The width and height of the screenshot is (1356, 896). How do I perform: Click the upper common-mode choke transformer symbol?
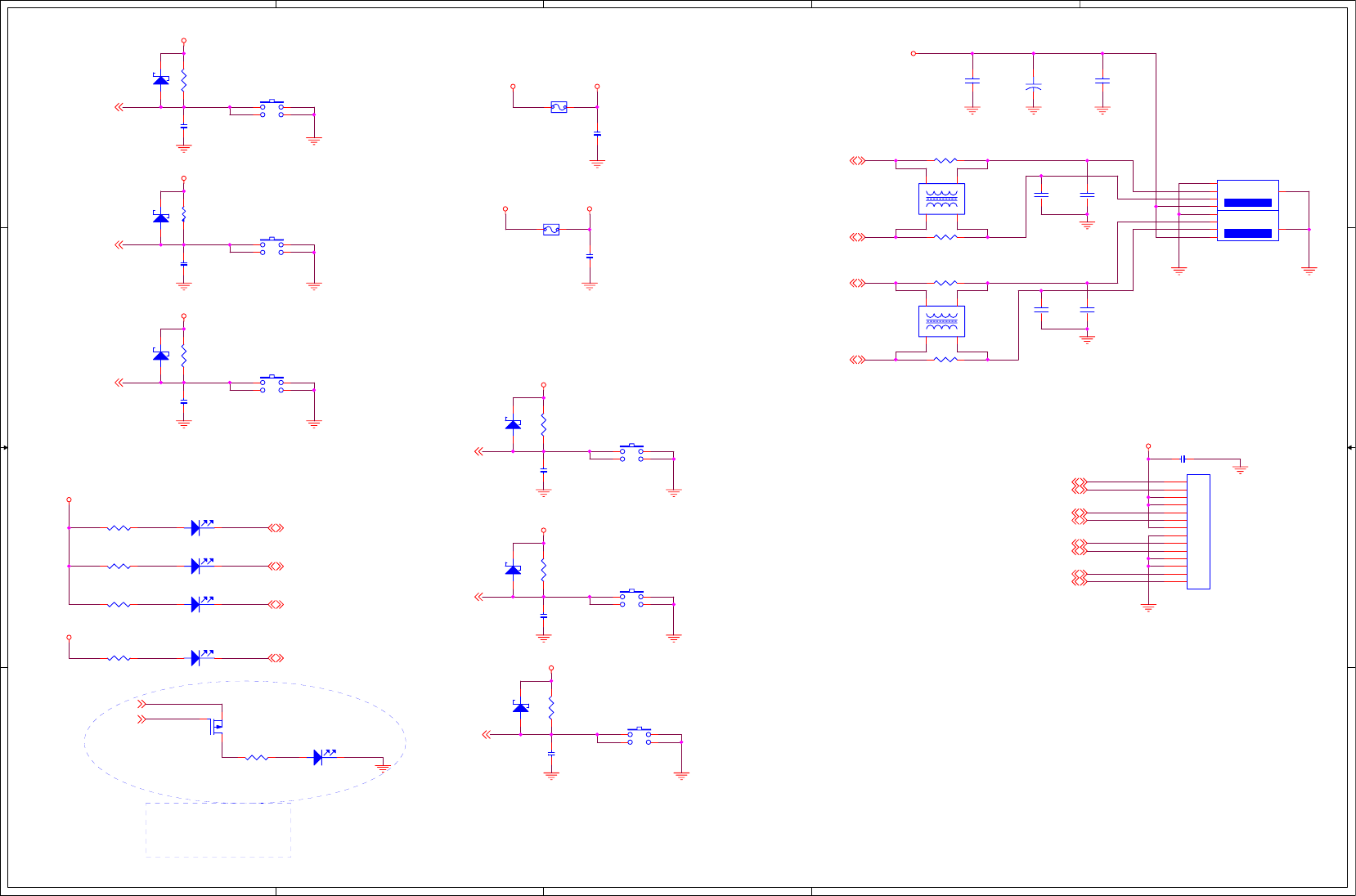coord(941,199)
